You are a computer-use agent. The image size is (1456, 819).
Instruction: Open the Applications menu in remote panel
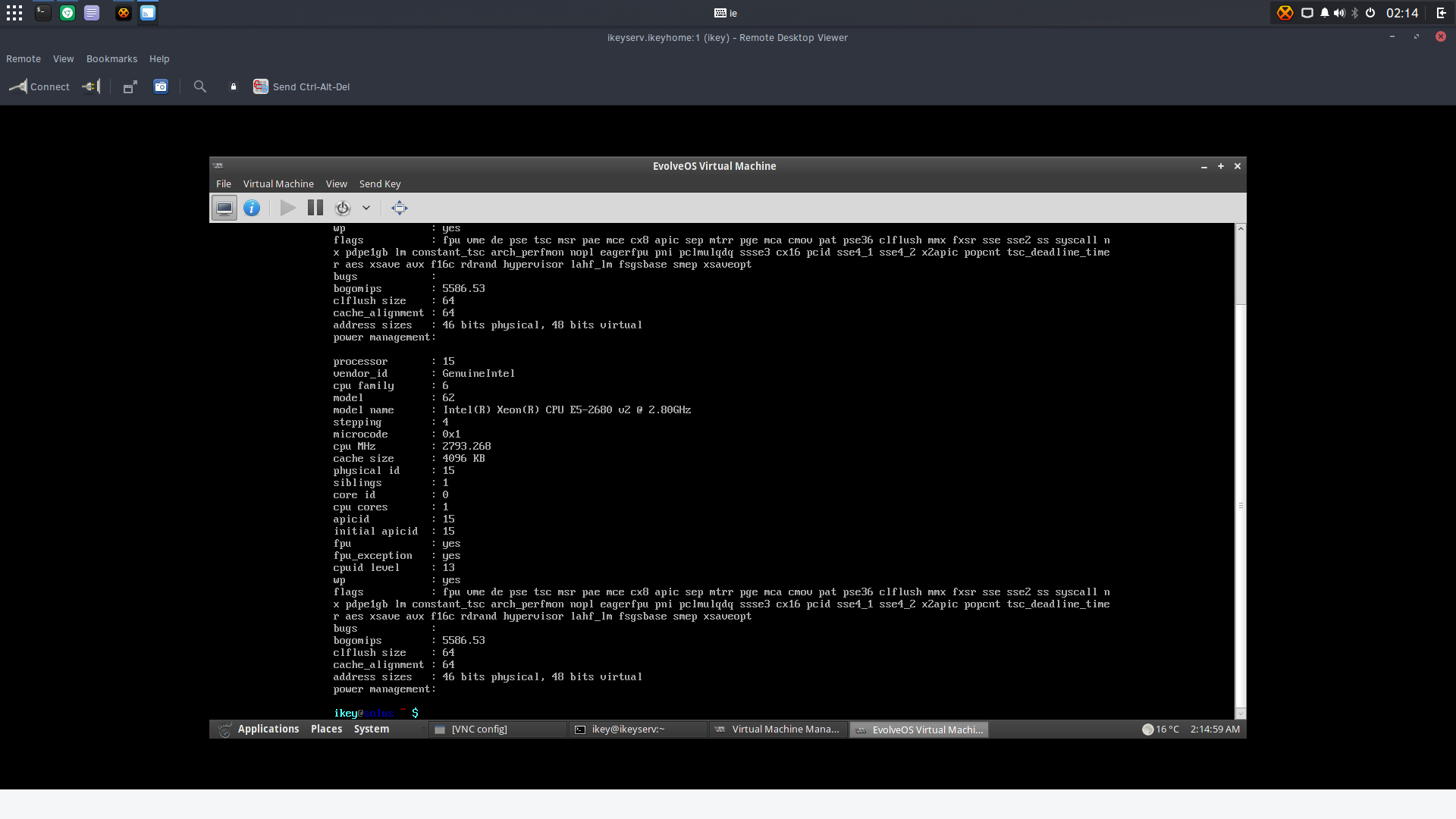pos(259,729)
